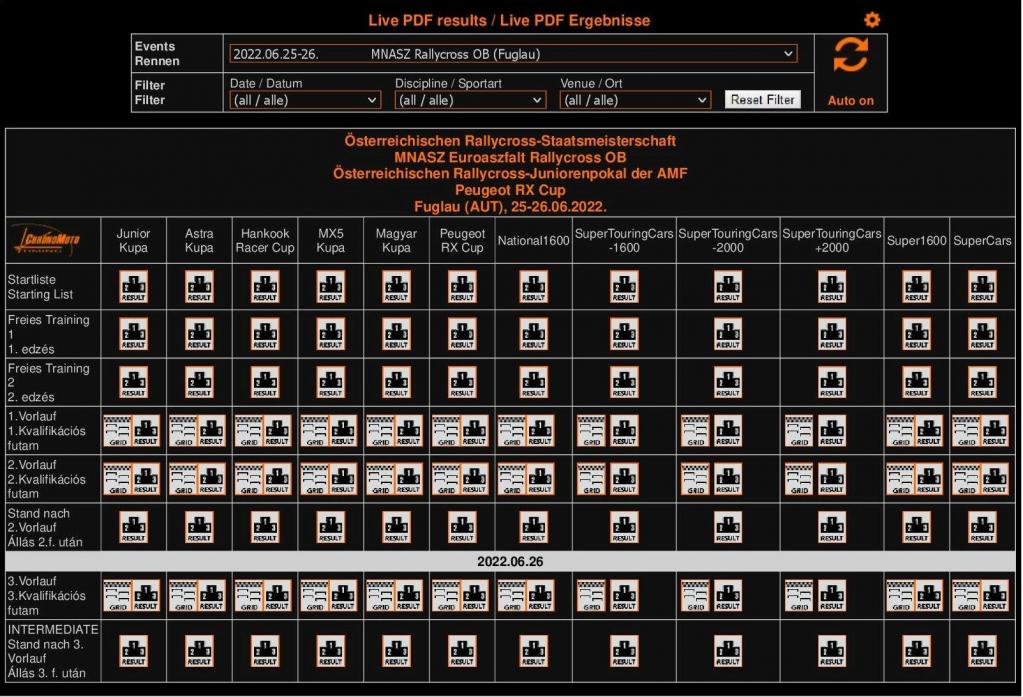1023x697 pixels.
Task: Toggle the Auto on refresh icon
Action: [850, 56]
